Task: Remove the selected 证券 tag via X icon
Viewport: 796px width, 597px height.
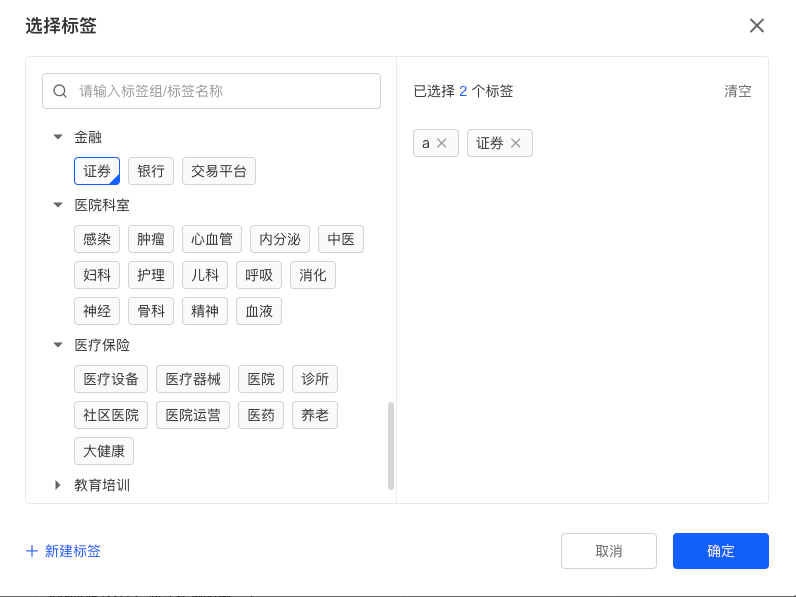Action: pyautogui.click(x=516, y=143)
